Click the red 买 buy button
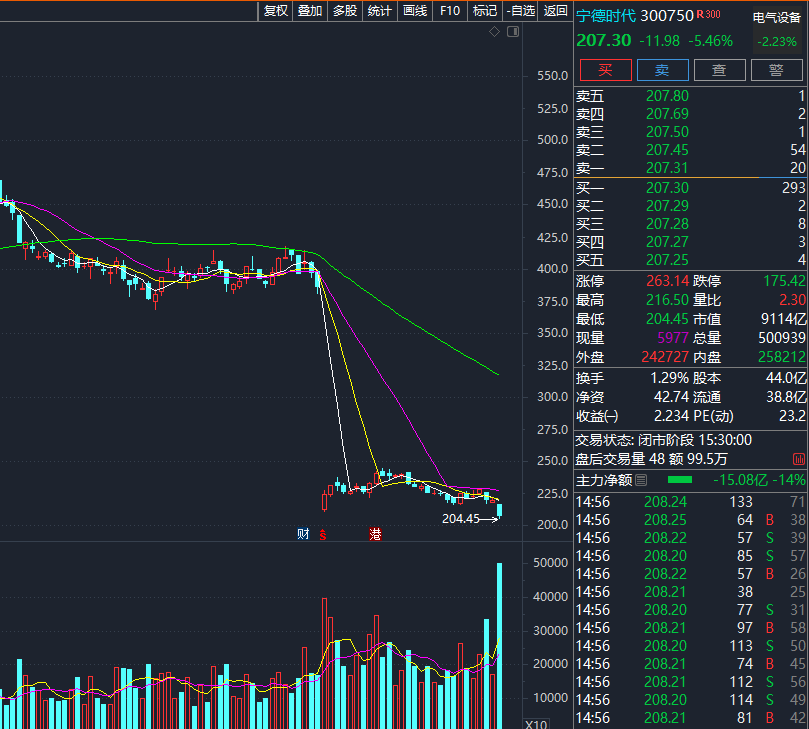Screen dimensions: 809x729 pos(606,70)
